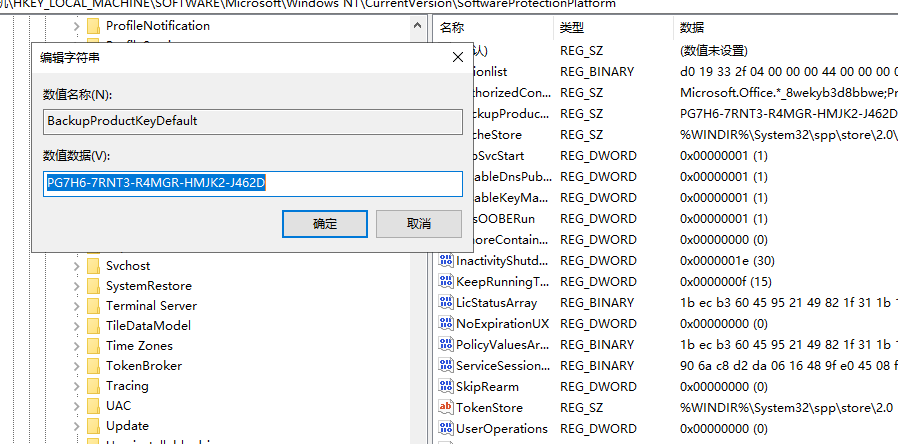Expand the TokenBroker key

76,366
